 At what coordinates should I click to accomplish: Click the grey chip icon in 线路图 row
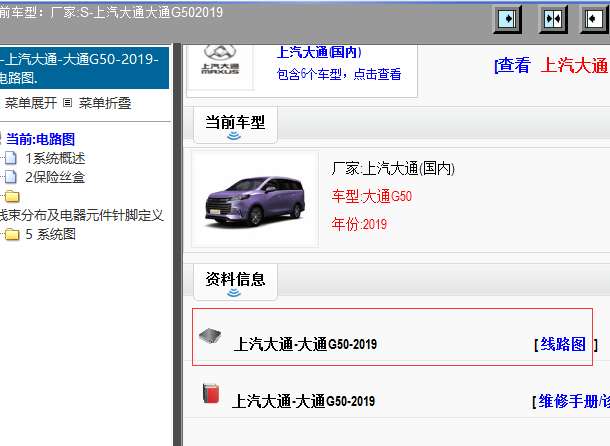click(210, 335)
